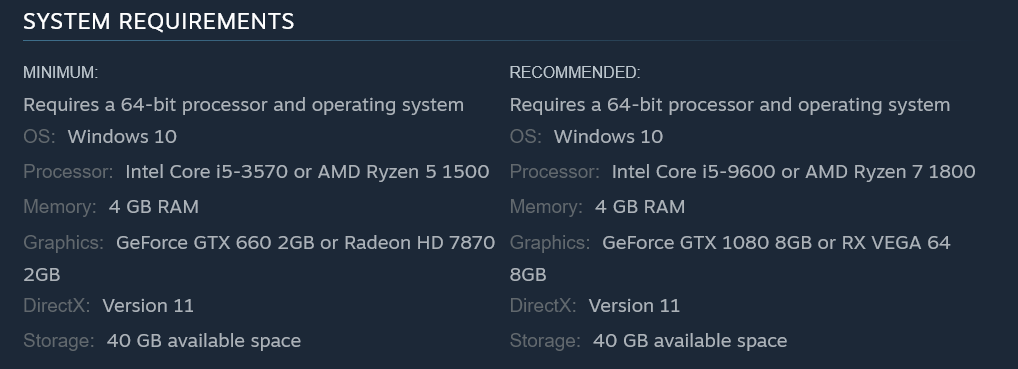Click the Graphics label under RECOMMENDED
1018x369 pixels.
point(550,242)
